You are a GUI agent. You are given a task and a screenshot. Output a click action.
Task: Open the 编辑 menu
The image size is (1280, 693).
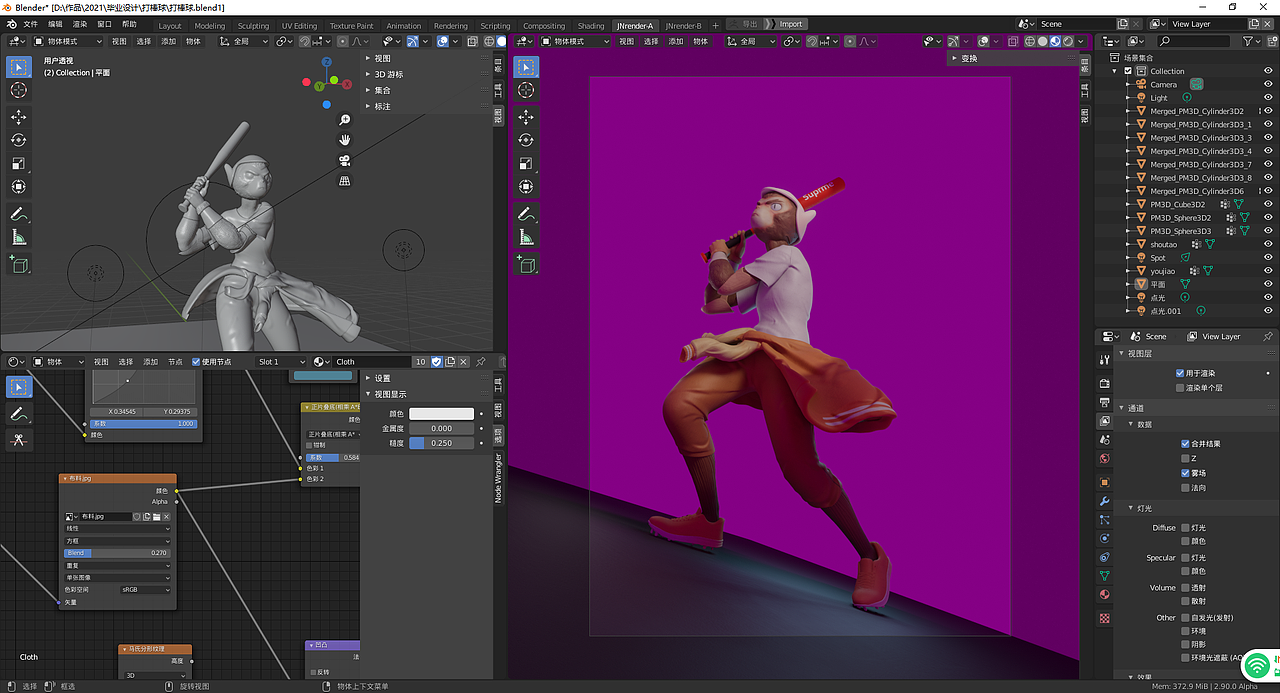pyautogui.click(x=55, y=24)
